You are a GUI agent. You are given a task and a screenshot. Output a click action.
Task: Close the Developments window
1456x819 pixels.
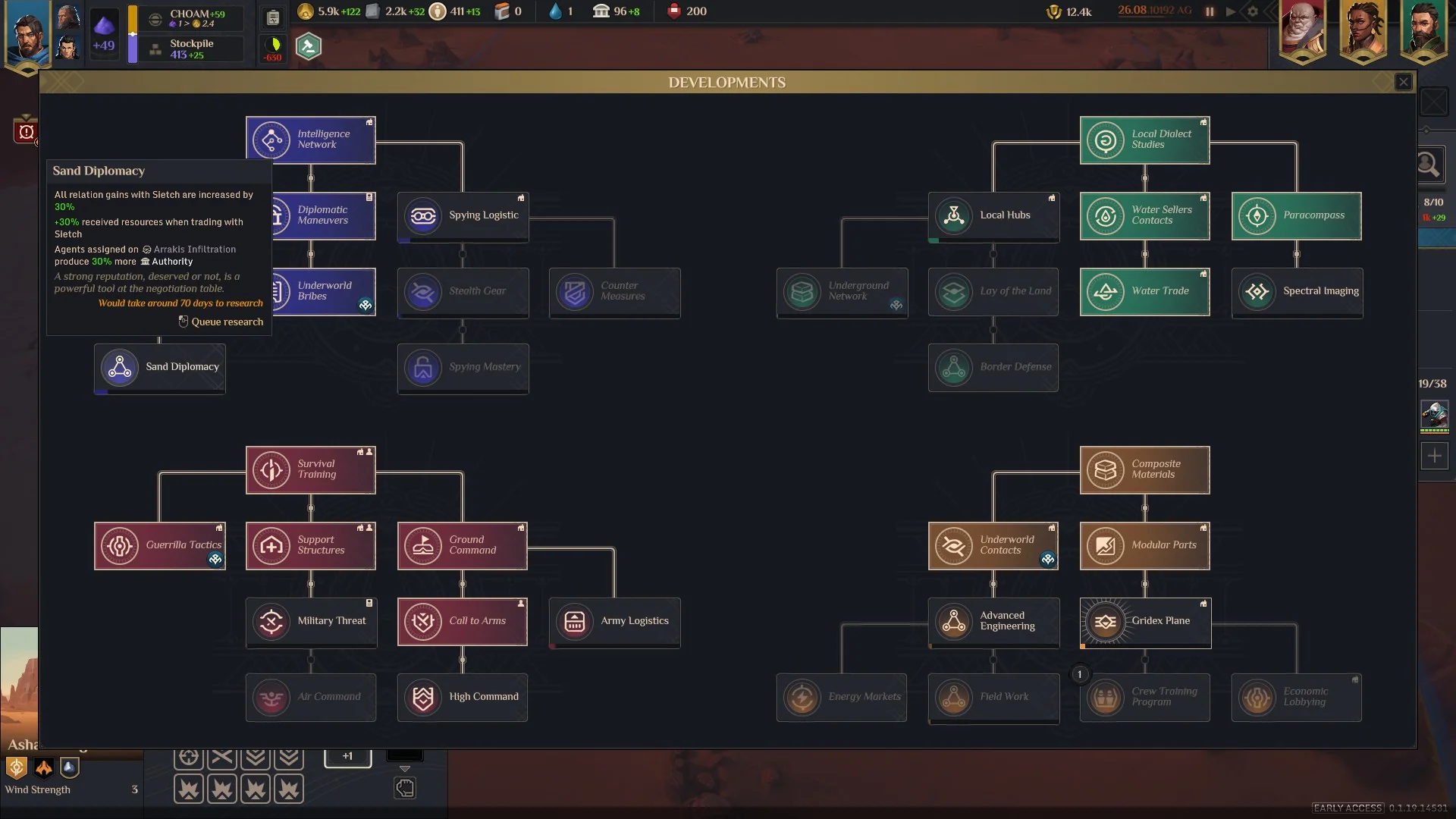click(x=1403, y=82)
